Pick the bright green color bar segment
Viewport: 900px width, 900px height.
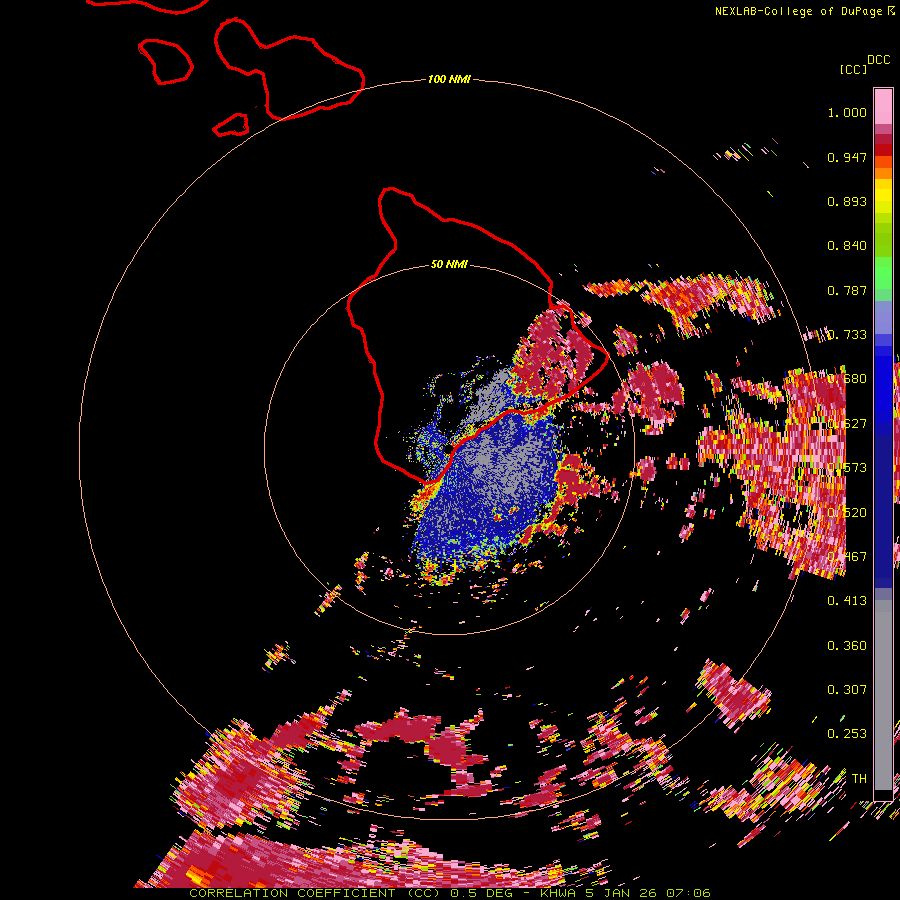tap(883, 273)
